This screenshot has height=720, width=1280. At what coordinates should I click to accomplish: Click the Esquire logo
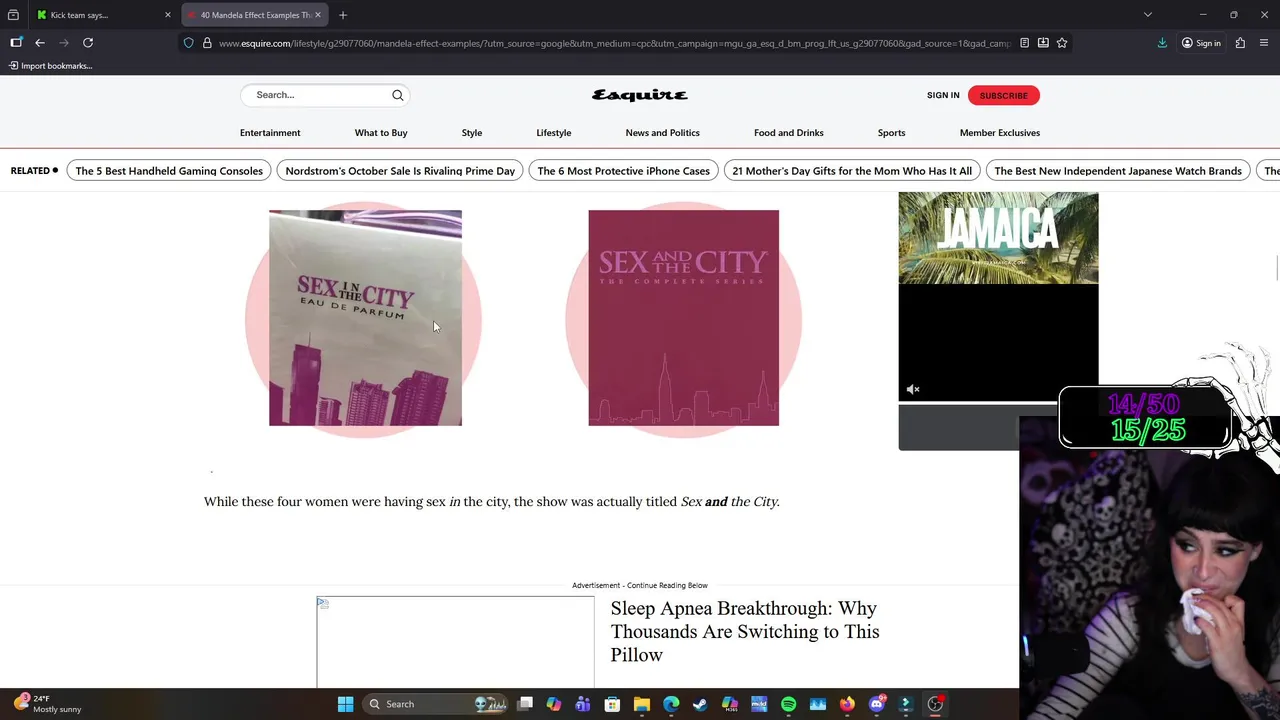pyautogui.click(x=640, y=95)
